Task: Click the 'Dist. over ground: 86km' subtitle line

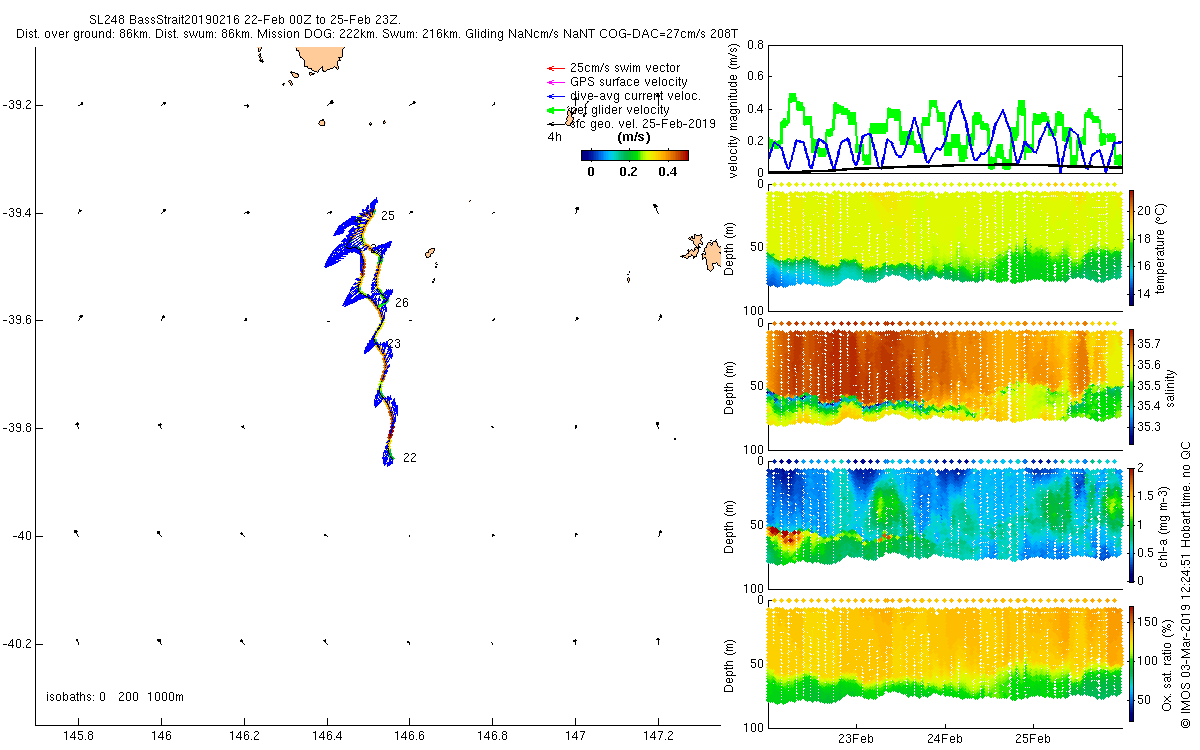Action: tap(378, 33)
